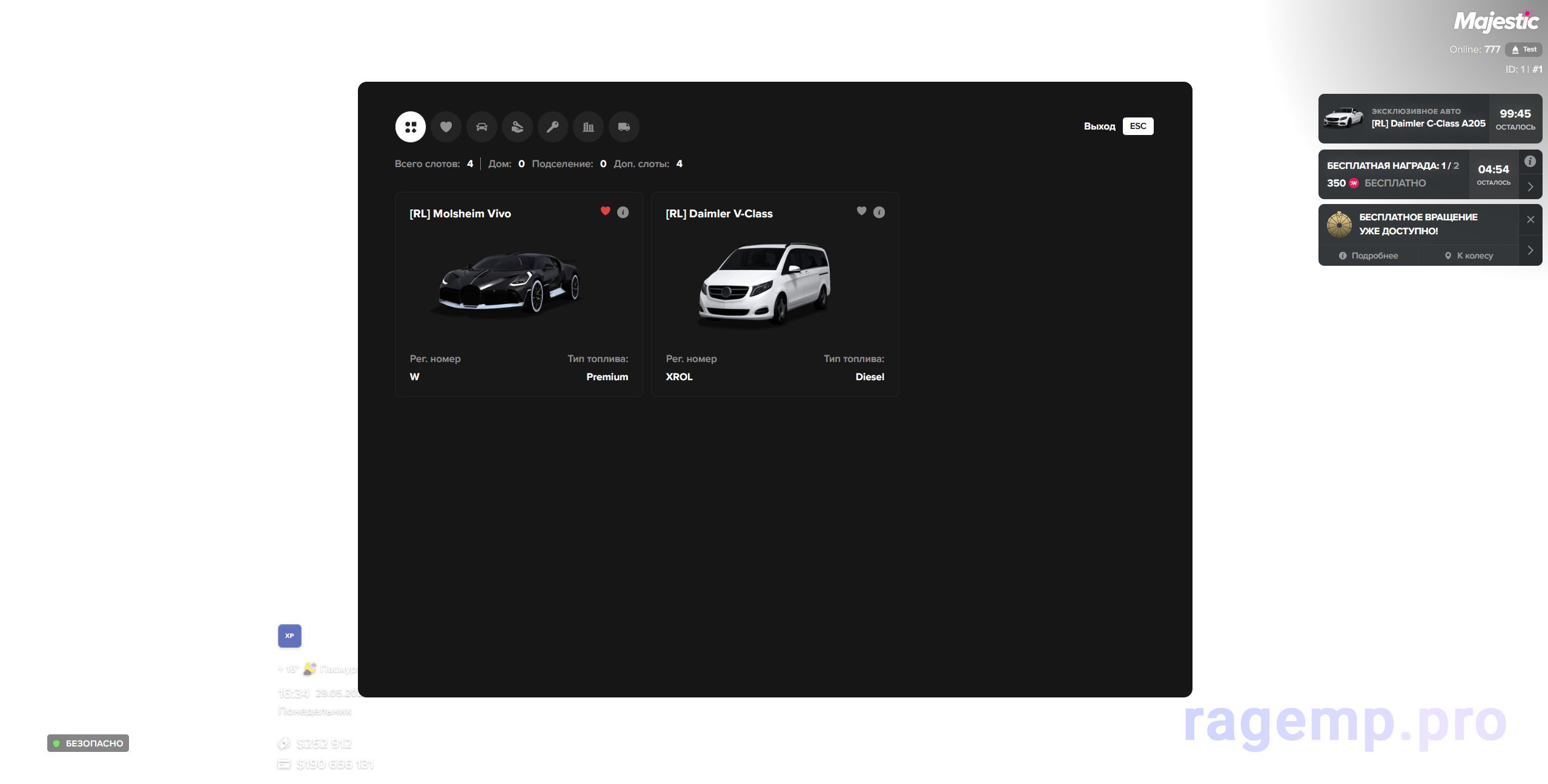Click the Подселение counter
The height and width of the screenshot is (784, 1548).
tap(569, 163)
